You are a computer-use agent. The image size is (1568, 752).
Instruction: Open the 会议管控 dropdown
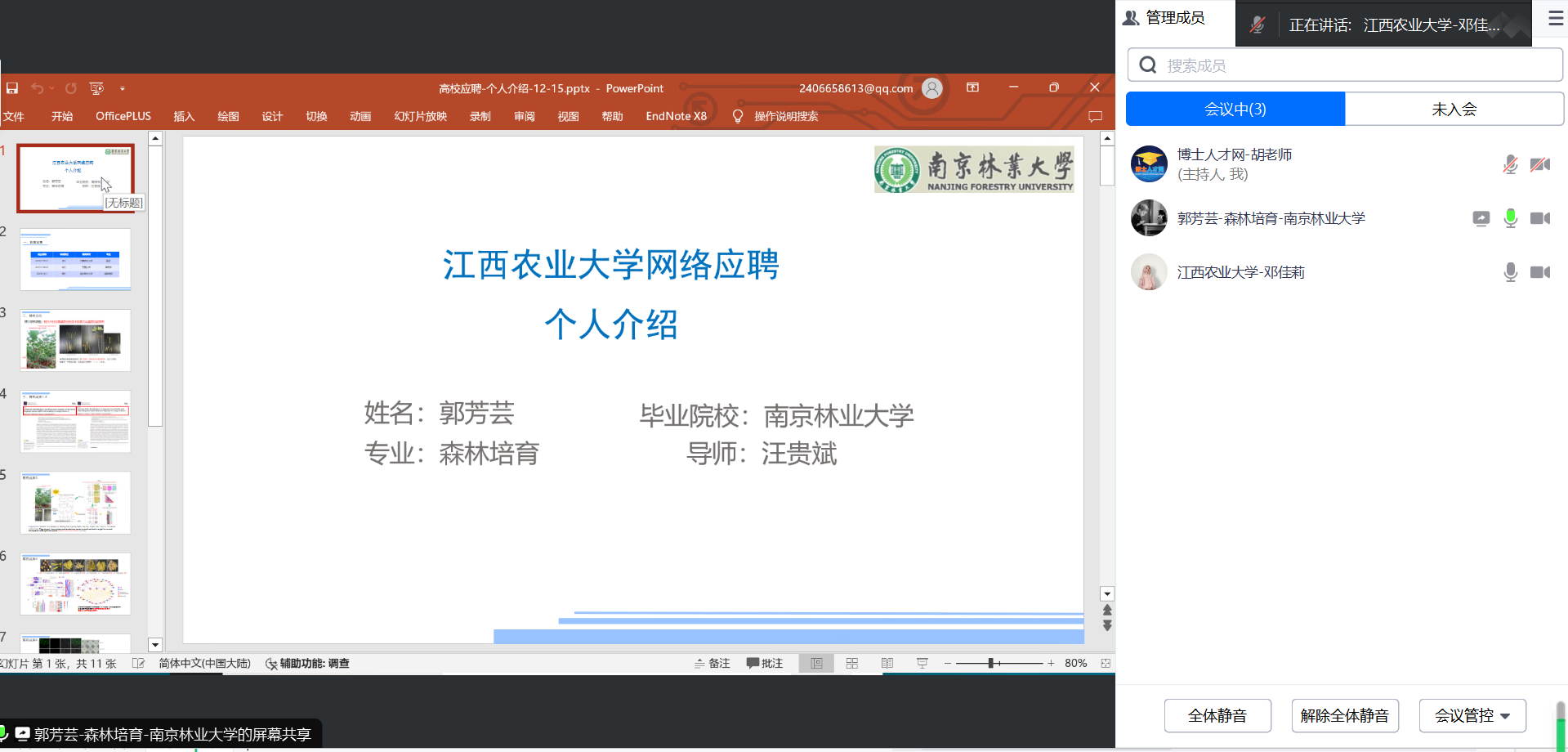pyautogui.click(x=1472, y=716)
